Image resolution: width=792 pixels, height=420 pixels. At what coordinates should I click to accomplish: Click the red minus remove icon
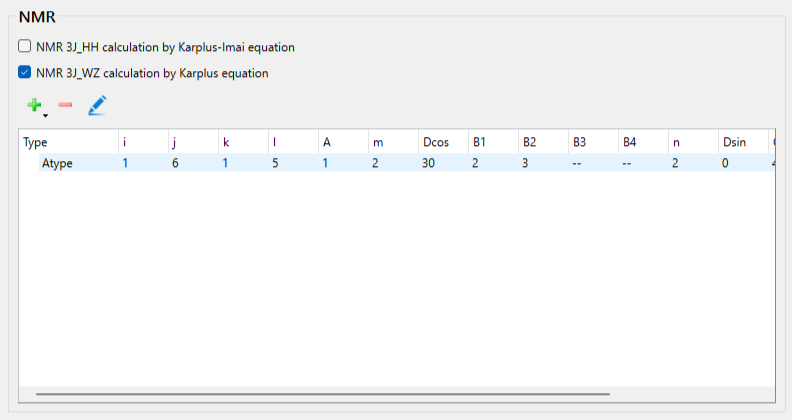pos(65,104)
